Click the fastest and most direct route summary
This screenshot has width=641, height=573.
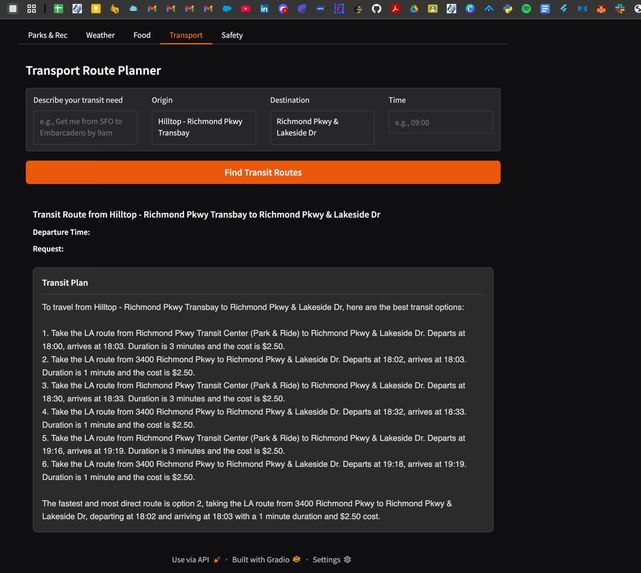click(x=247, y=510)
